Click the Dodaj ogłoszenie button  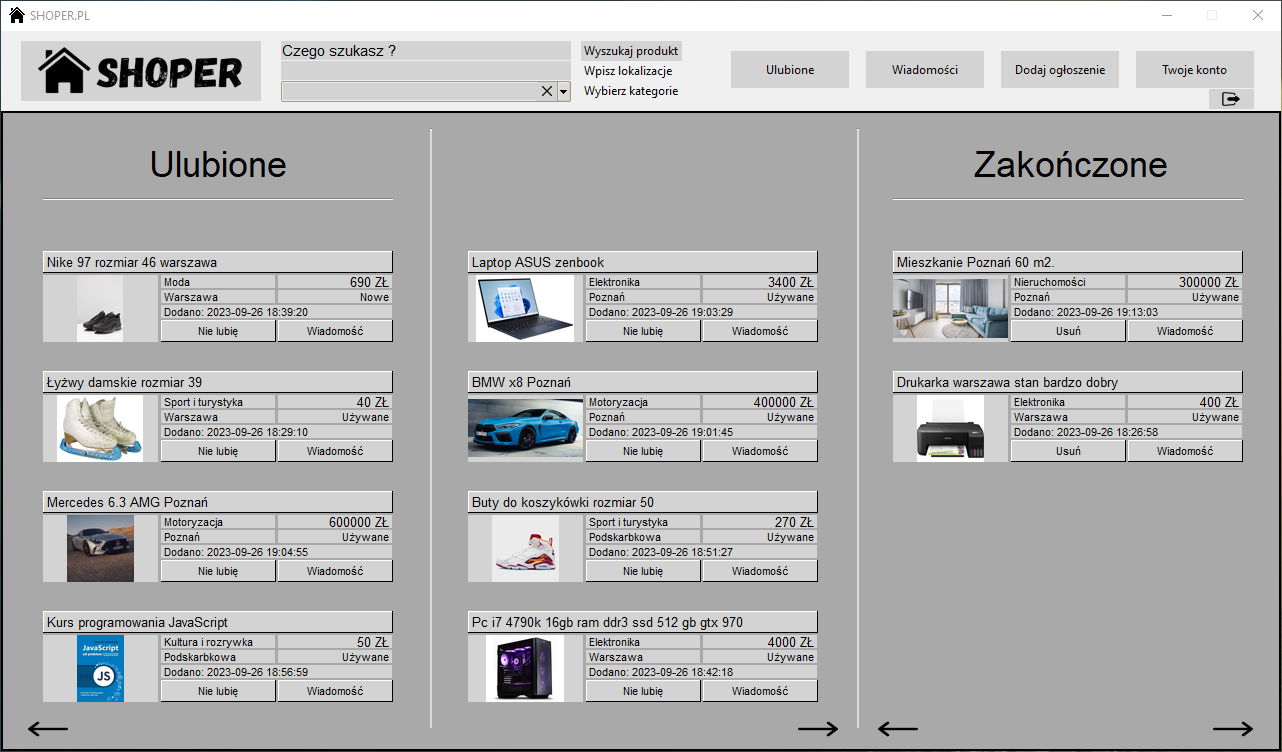(1059, 69)
